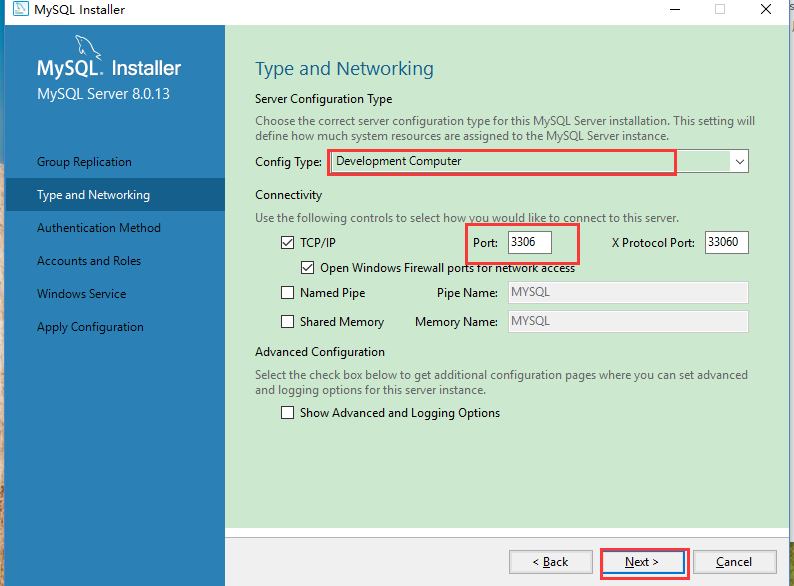Click the Pipe Name field
Image resolution: width=794 pixels, height=586 pixels.
click(x=628, y=292)
